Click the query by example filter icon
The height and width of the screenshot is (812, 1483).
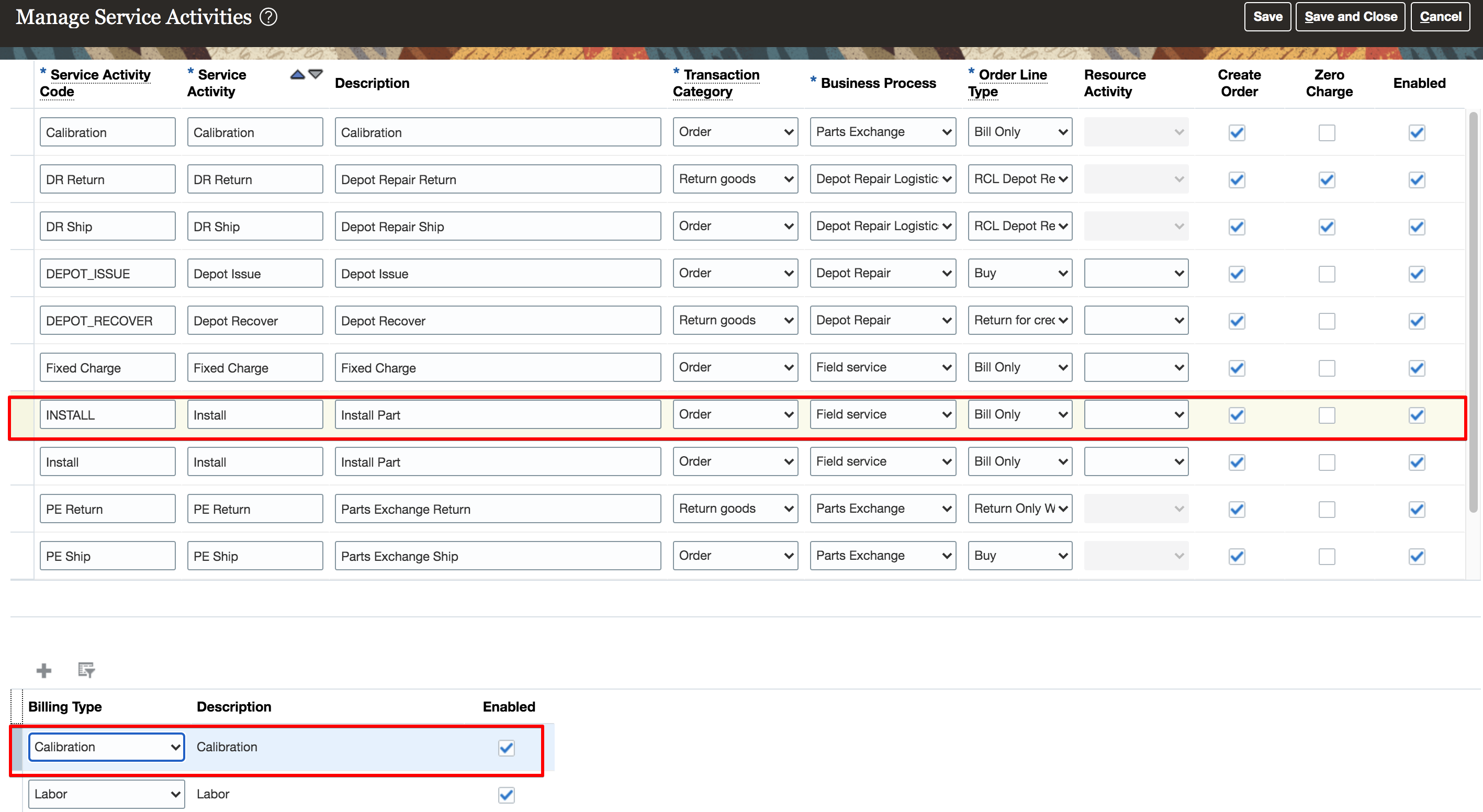click(86, 670)
